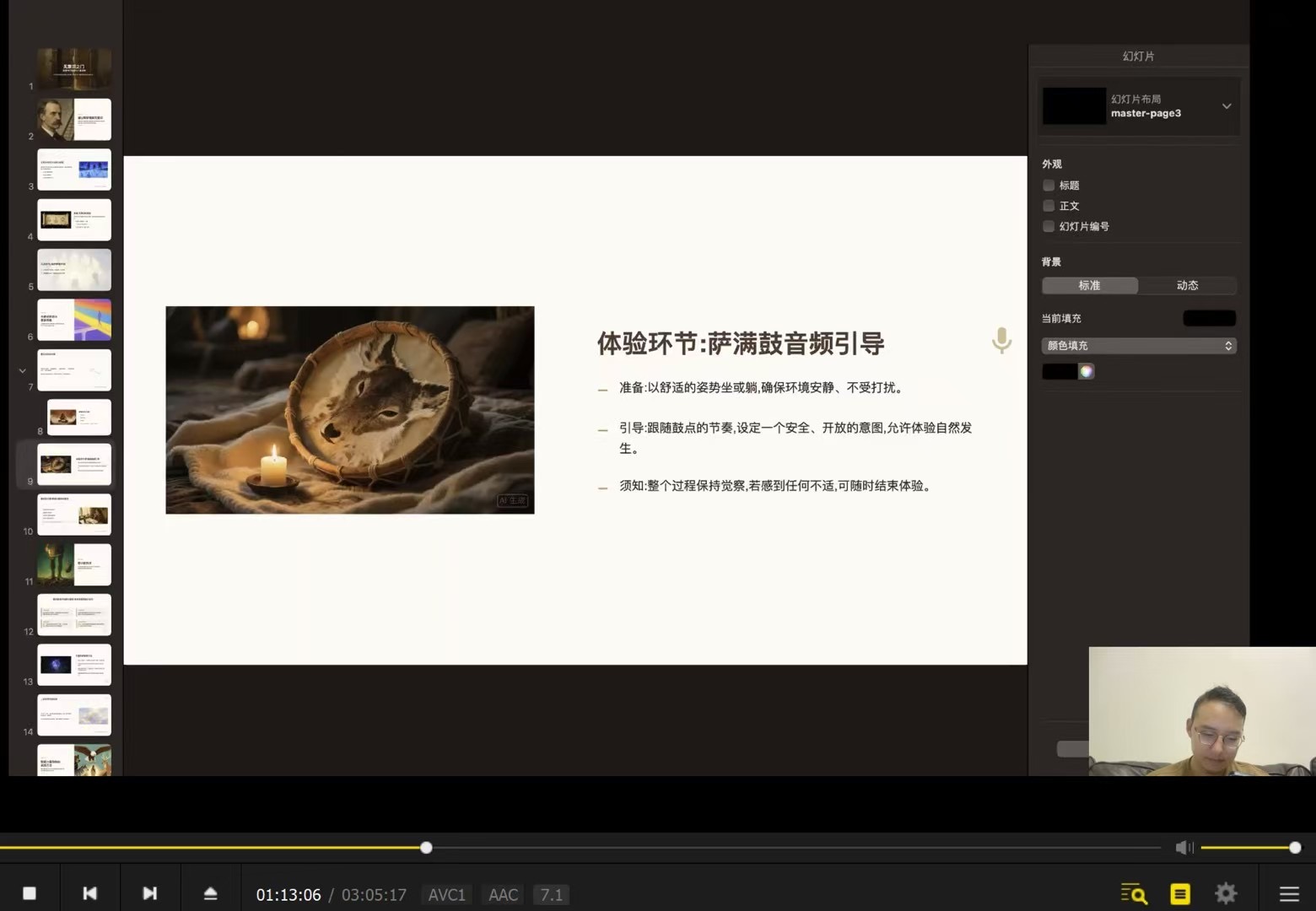Click the microphone icon on the slide
The image size is (1316, 911).
(x=1001, y=340)
